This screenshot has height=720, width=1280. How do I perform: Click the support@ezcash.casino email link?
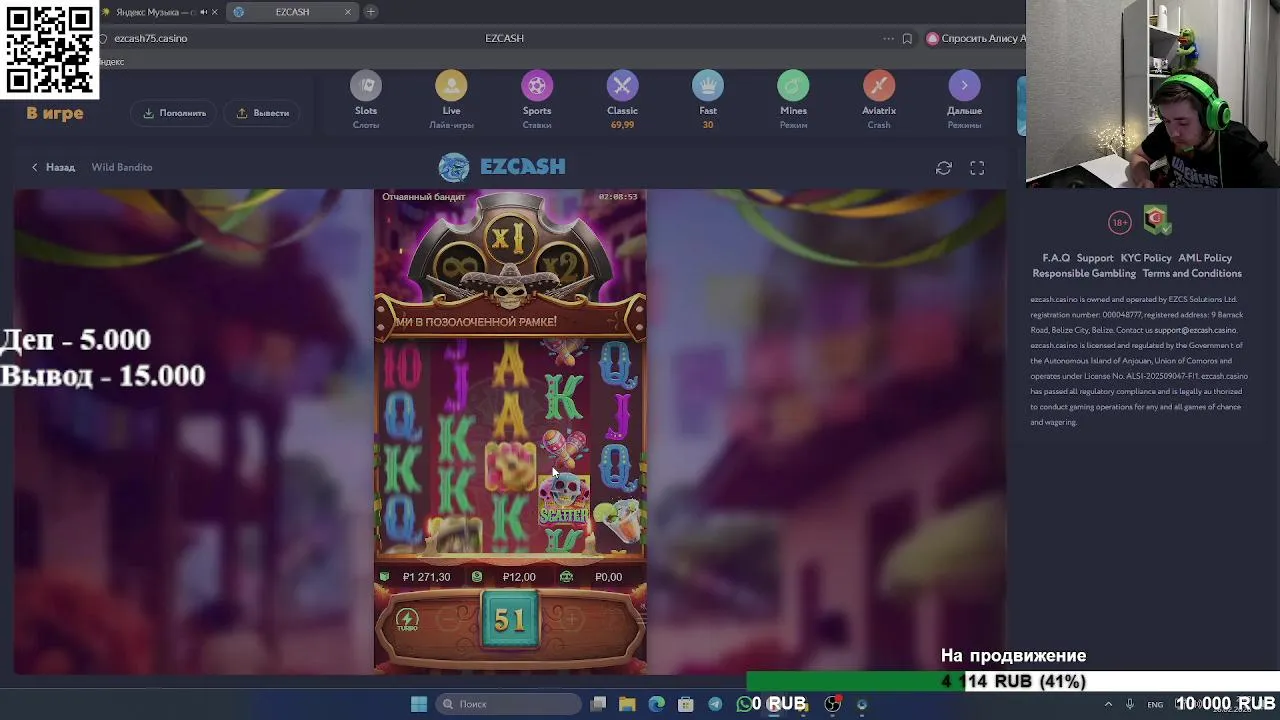coord(1195,330)
